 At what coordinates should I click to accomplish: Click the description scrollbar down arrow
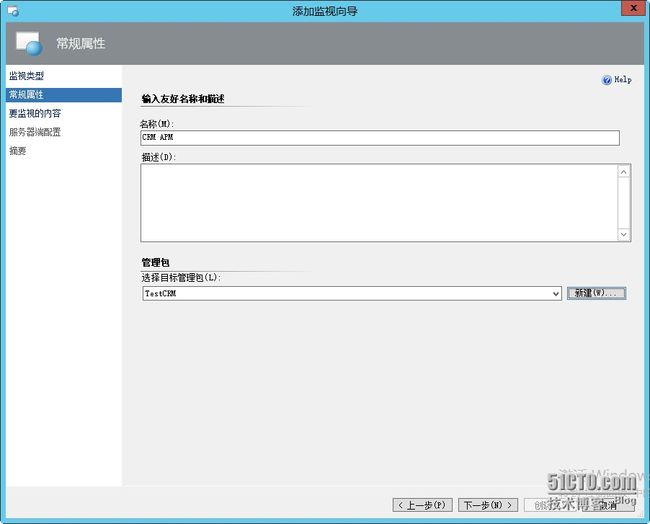click(623, 235)
